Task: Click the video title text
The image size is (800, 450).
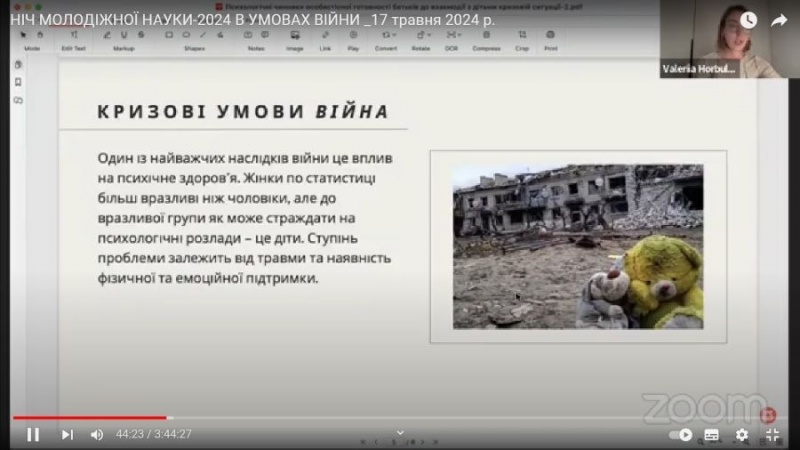Action: 250,21
